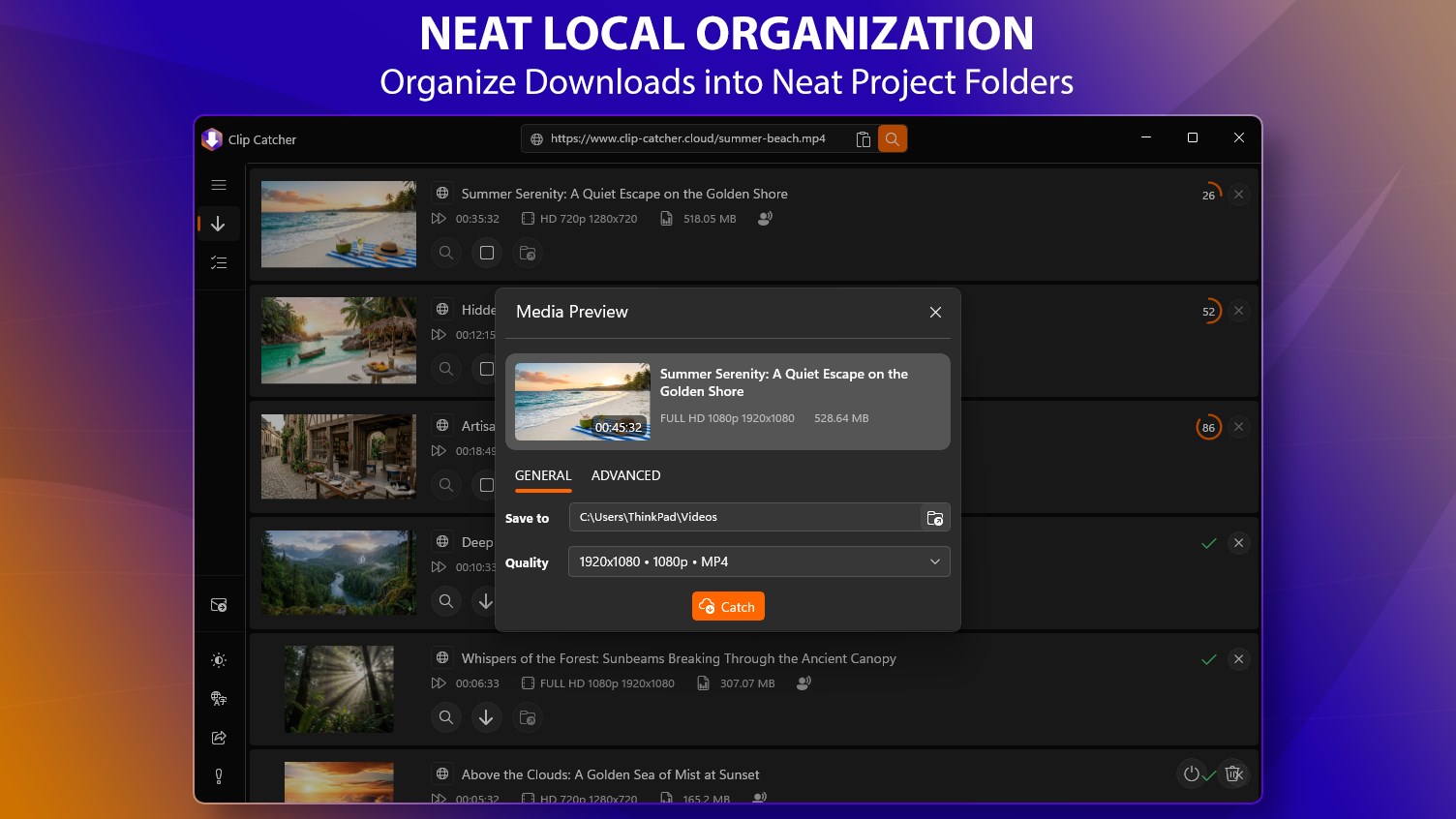Switch to the ADVANCED tab
This screenshot has width=1456, height=819.
click(625, 475)
